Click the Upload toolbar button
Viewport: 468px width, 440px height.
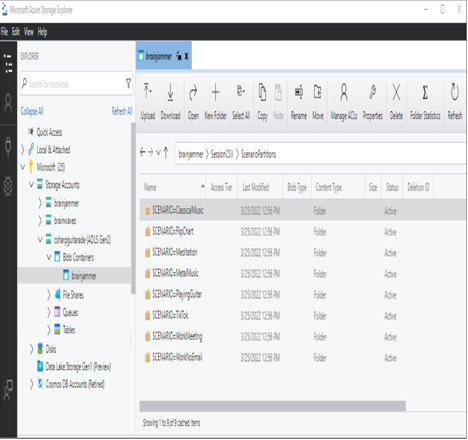tap(148, 102)
